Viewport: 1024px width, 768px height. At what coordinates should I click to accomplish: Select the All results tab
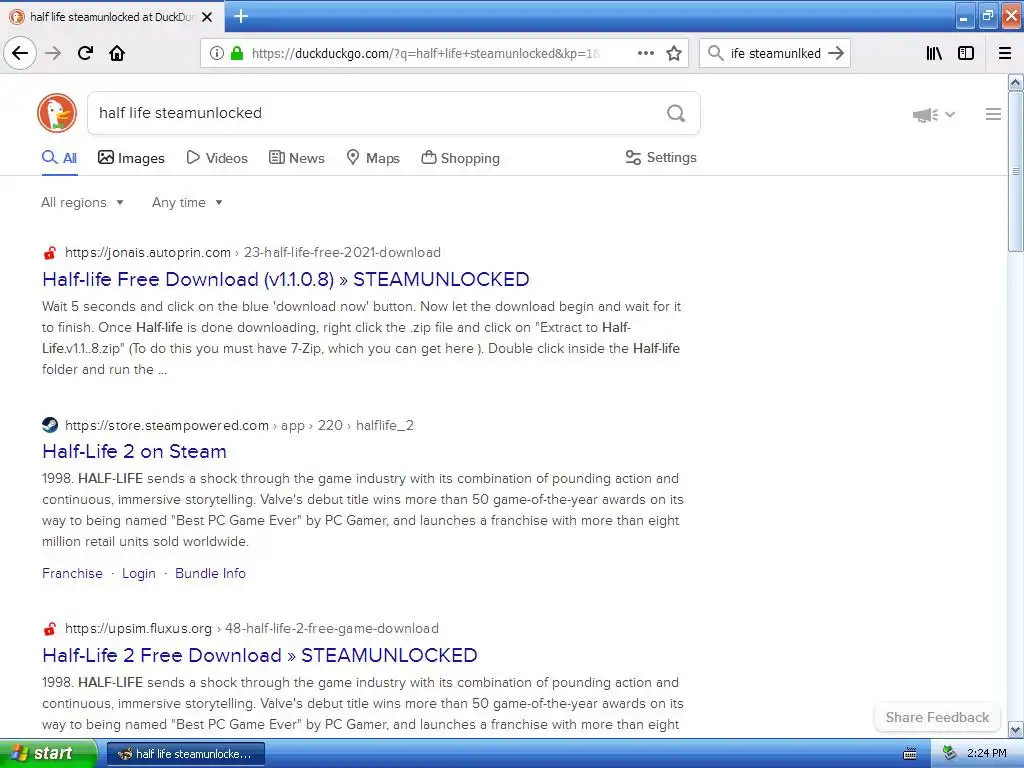59,158
